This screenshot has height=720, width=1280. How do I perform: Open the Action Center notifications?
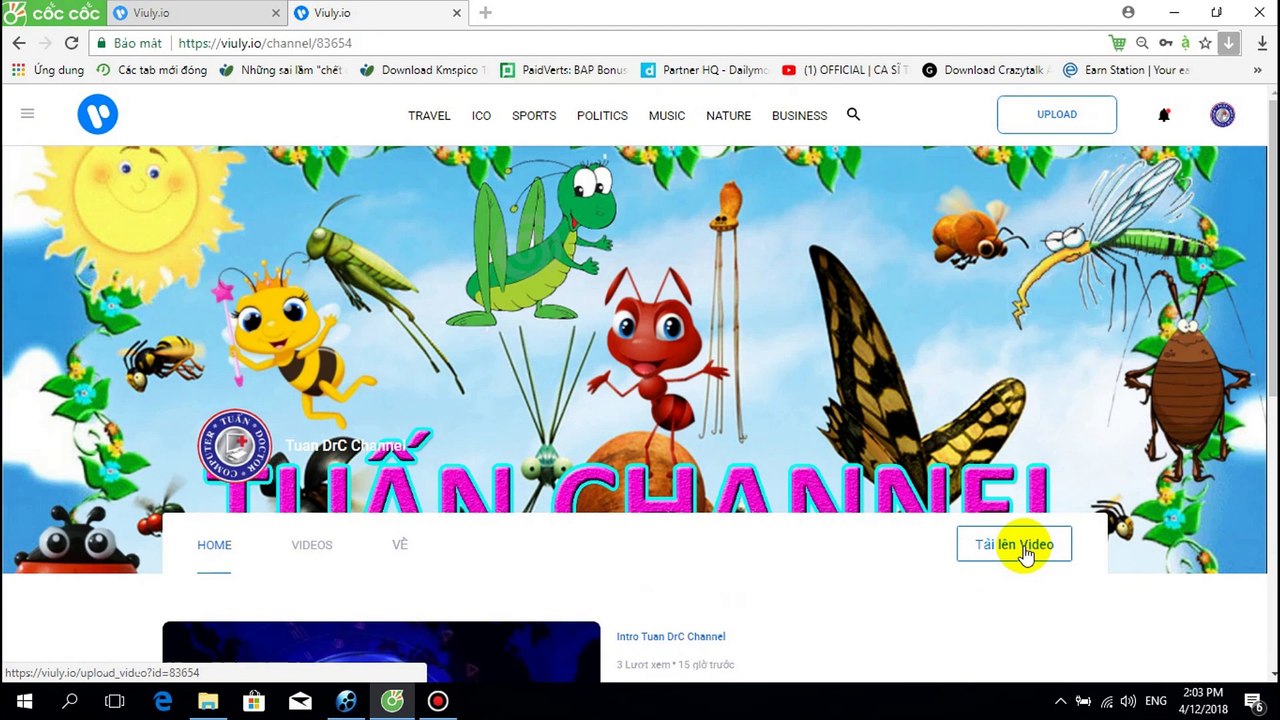pos(1253,701)
